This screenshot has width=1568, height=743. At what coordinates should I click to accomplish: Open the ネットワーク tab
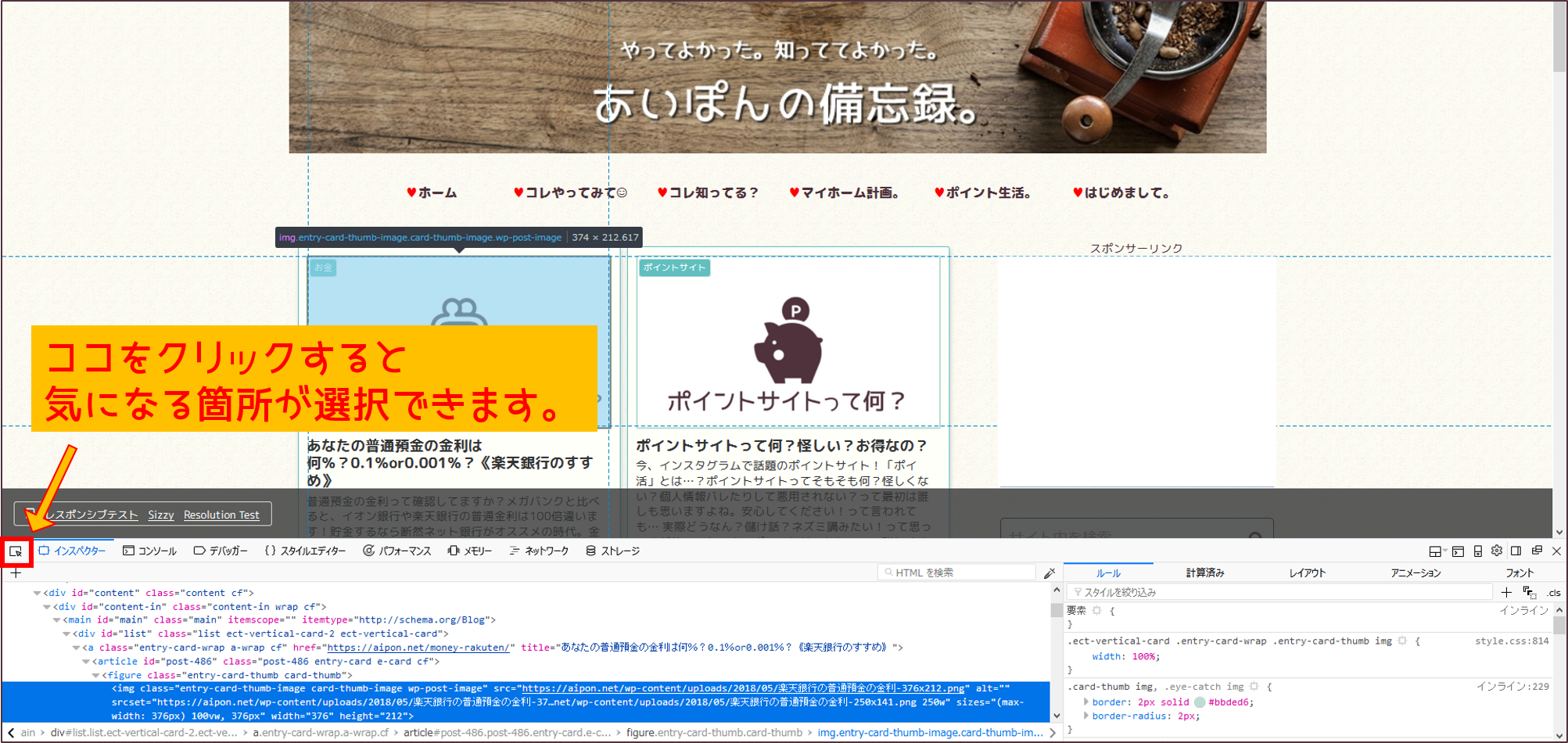point(539,551)
